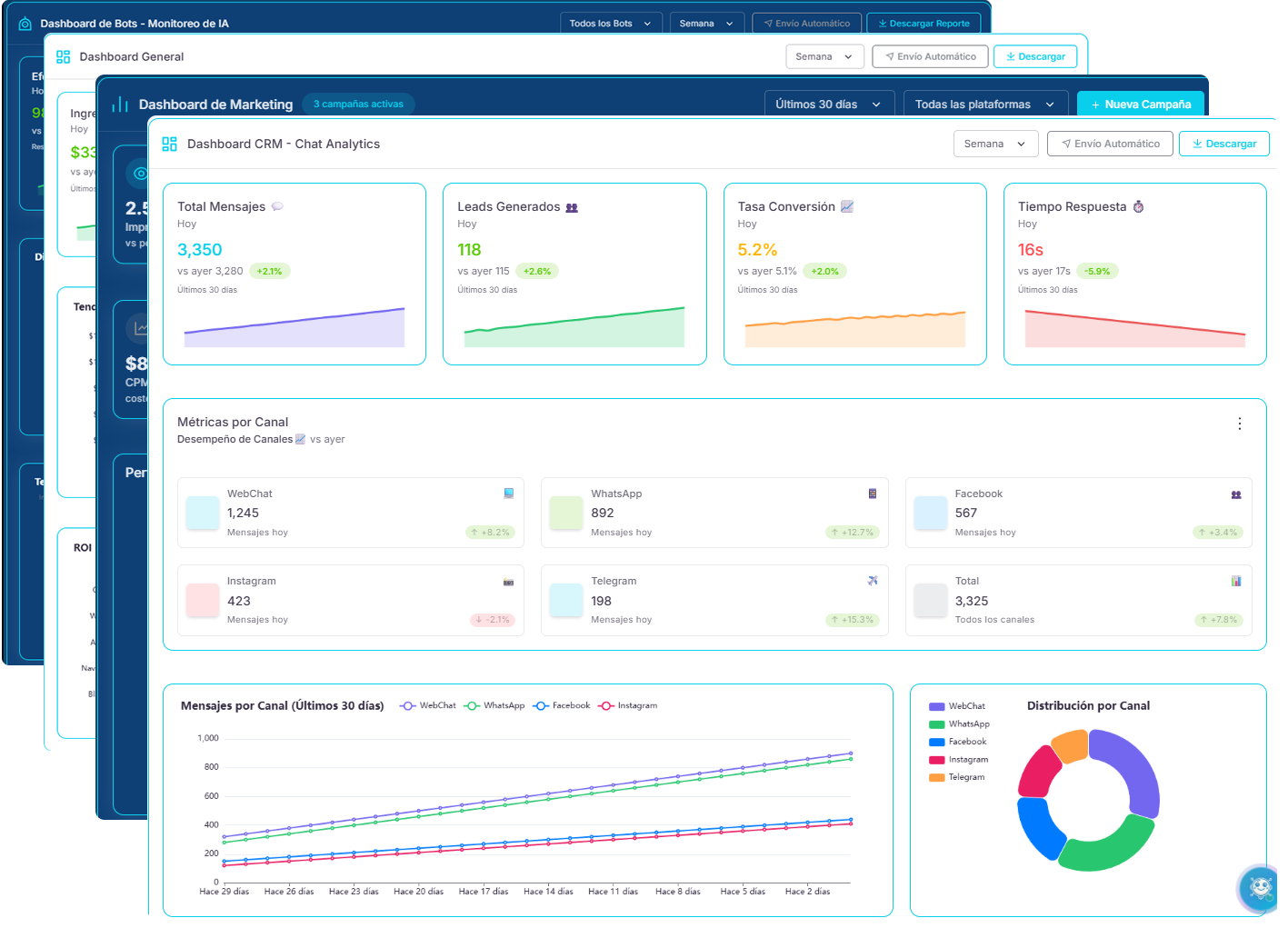Open the WhatsApp channel metrics card
The image size is (1288, 928).
point(714,514)
